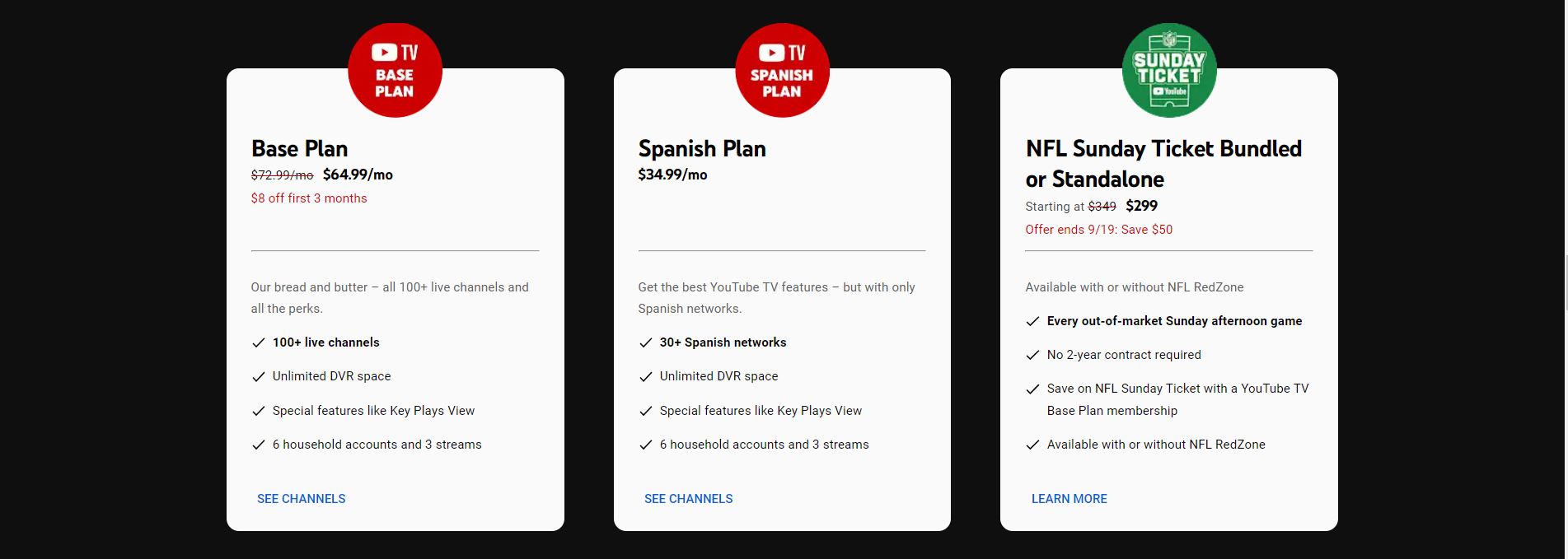Click the strikethrough $349 price
The height and width of the screenshot is (559, 1568).
coord(1101,207)
